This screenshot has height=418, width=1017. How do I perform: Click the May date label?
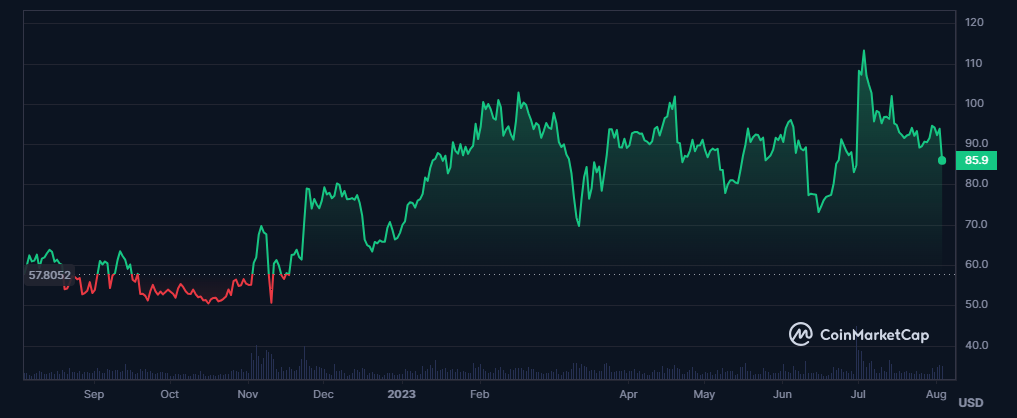pos(704,394)
